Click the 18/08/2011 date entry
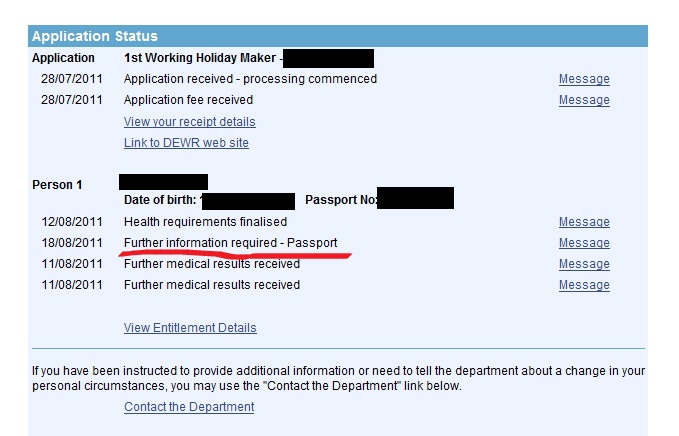 [72, 242]
